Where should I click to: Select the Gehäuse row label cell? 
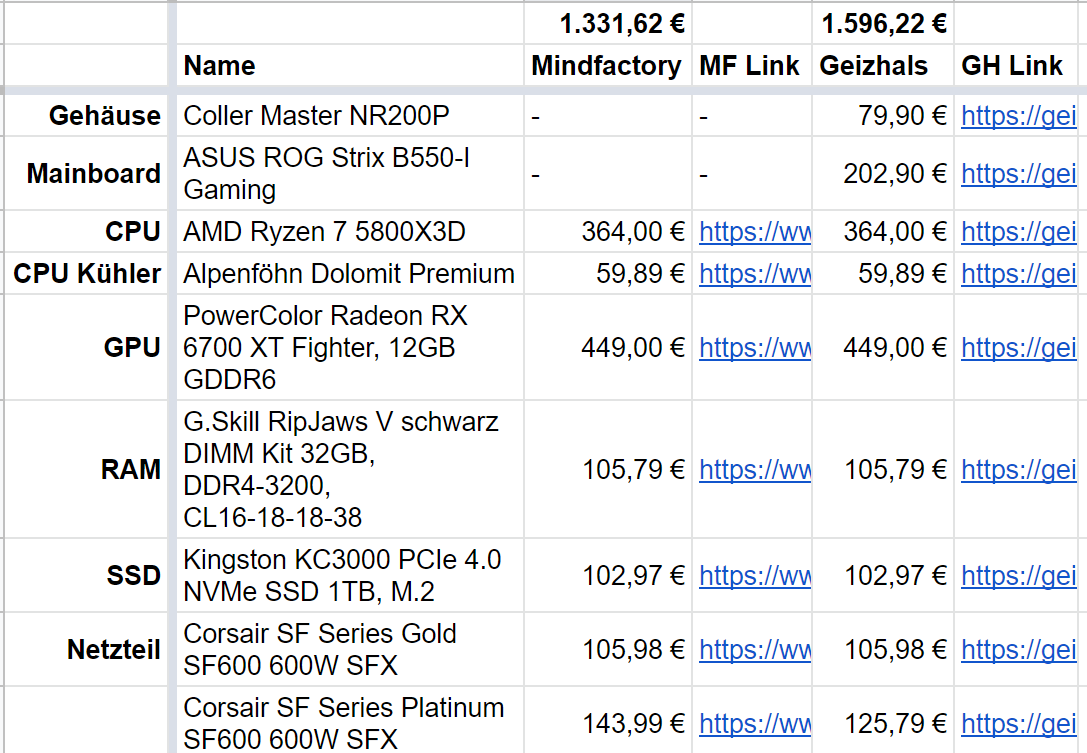[x=86, y=116]
